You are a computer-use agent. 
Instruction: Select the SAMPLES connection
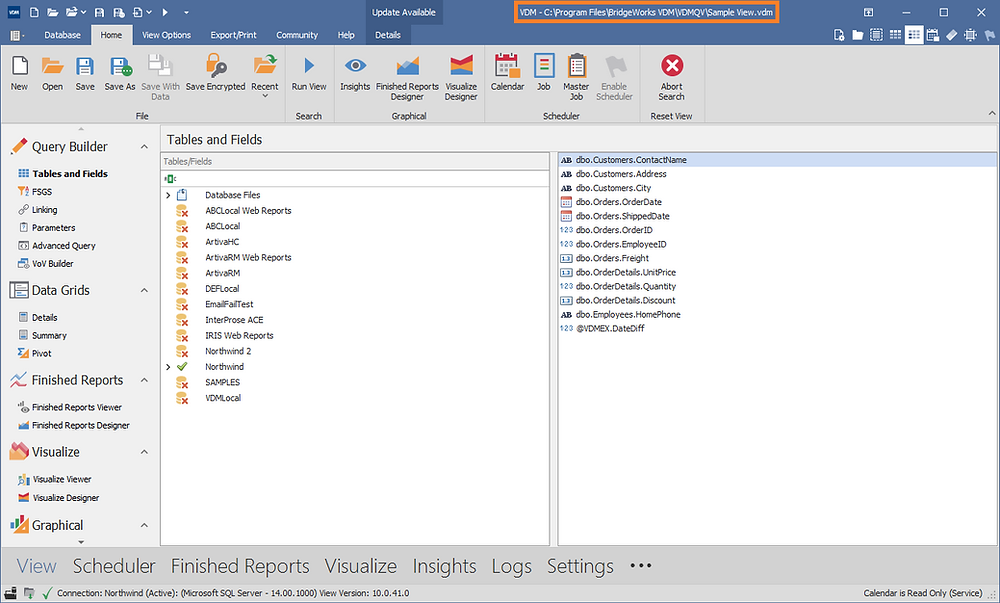[223, 382]
